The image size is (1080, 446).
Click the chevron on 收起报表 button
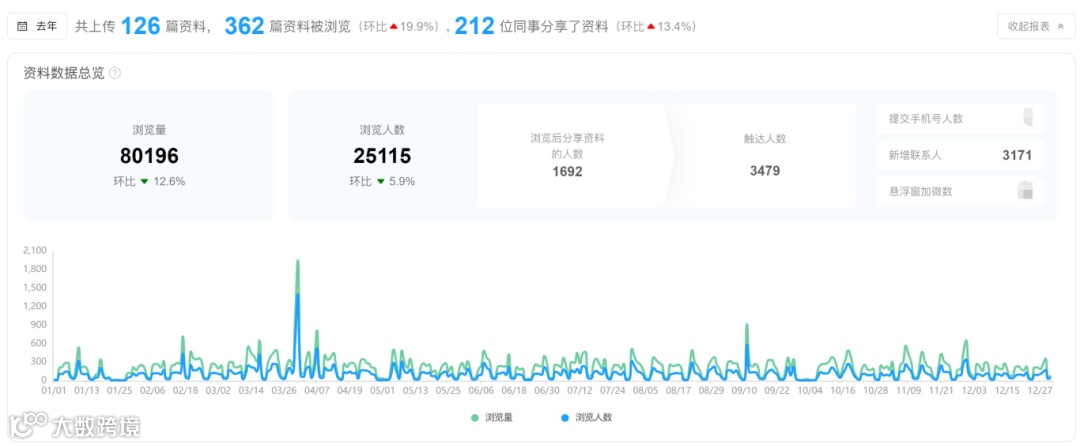pyautogui.click(x=1061, y=26)
